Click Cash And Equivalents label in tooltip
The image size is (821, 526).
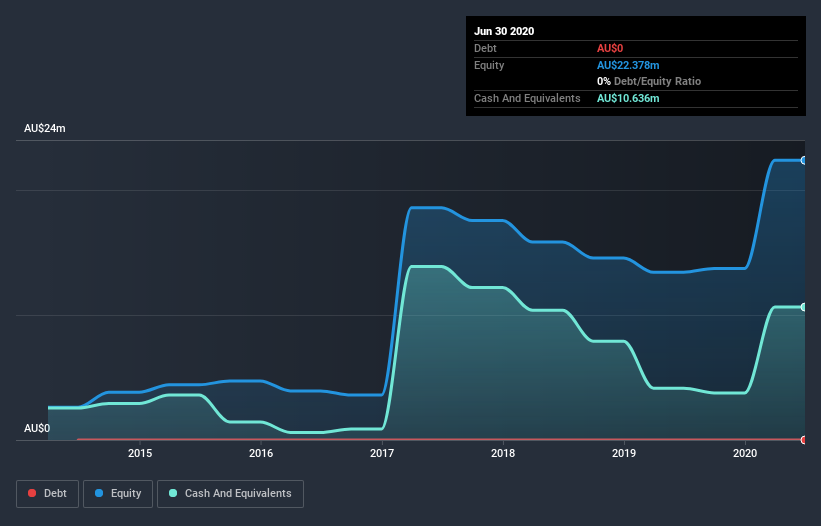click(x=527, y=98)
